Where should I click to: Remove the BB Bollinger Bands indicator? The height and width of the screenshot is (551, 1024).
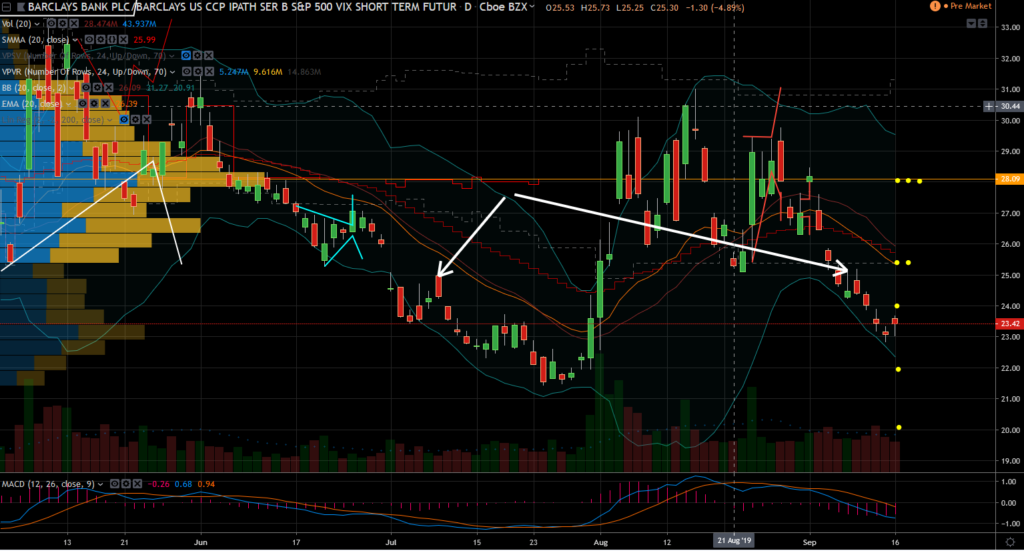click(x=108, y=87)
